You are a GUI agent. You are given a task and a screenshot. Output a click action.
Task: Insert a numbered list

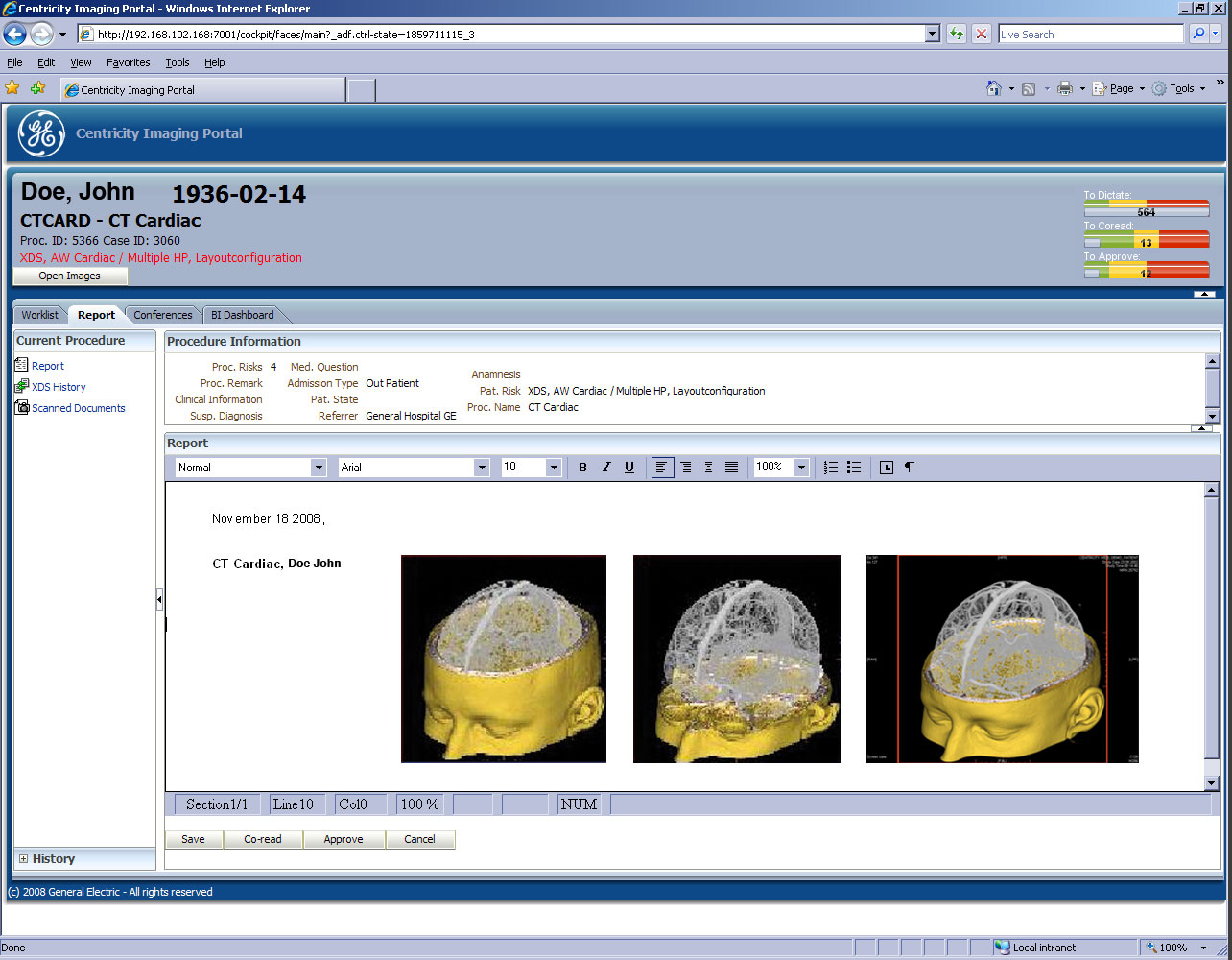click(831, 468)
